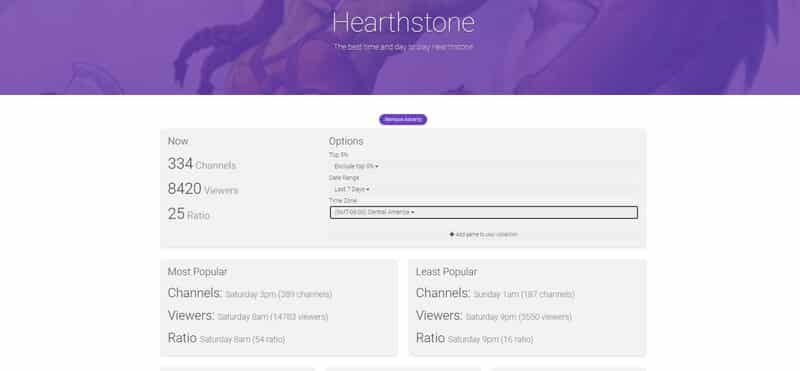This screenshot has height=371, width=800.
Task: Click the Hearthstone page title
Action: (x=403, y=22)
